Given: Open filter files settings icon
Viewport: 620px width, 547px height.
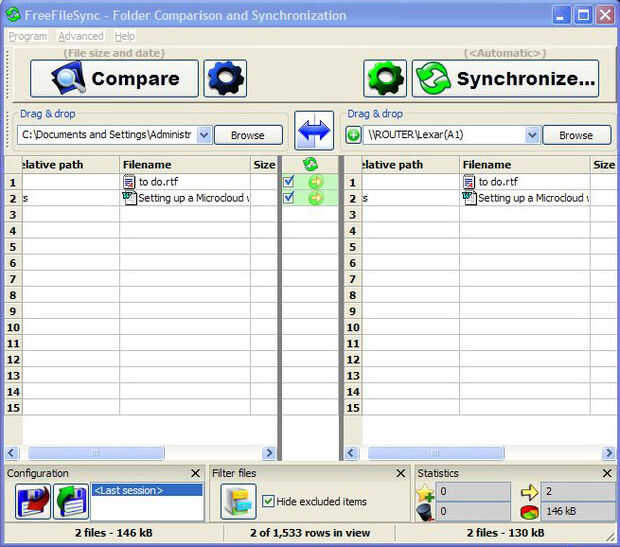Looking at the screenshot, I should click(238, 501).
